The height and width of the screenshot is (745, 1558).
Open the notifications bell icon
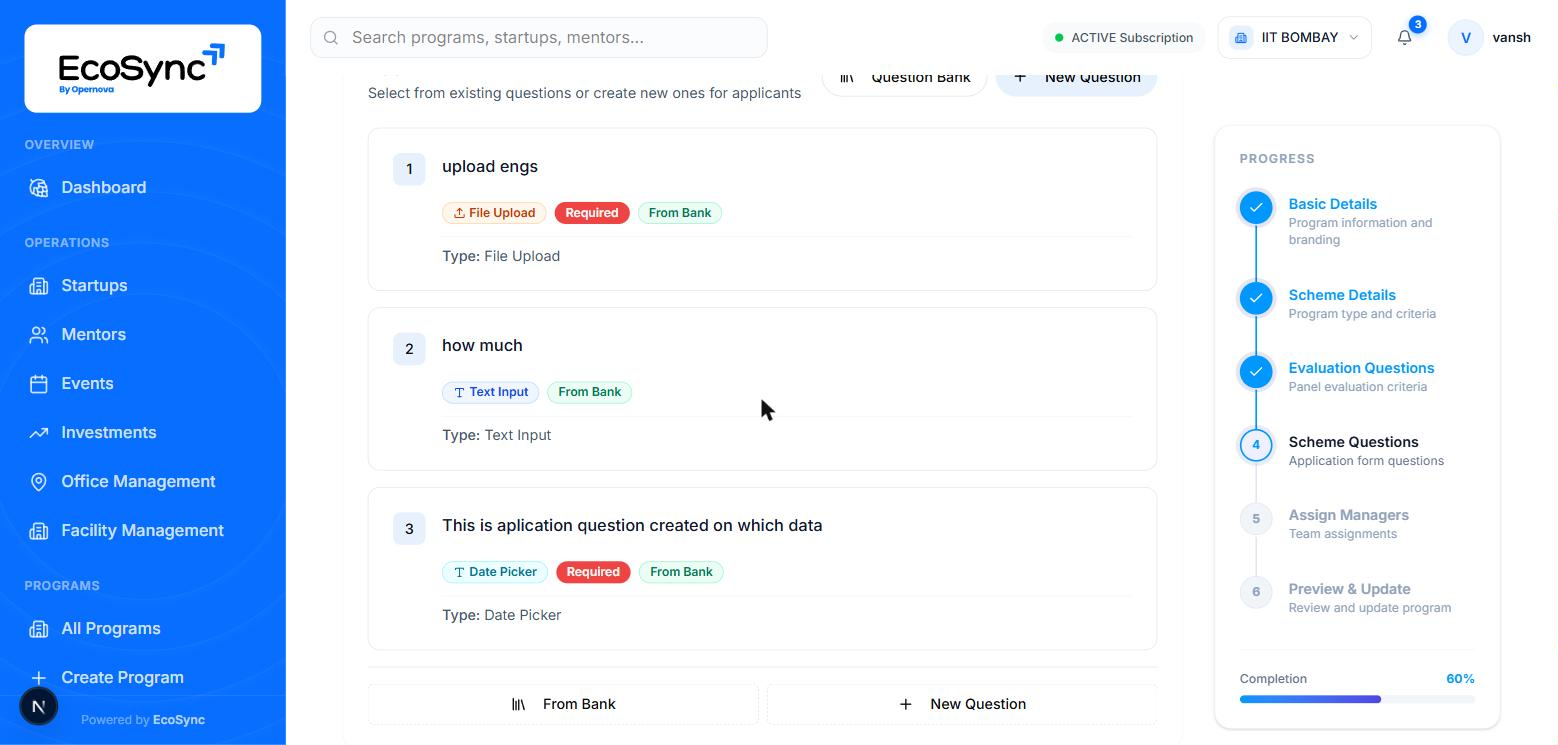click(1404, 38)
